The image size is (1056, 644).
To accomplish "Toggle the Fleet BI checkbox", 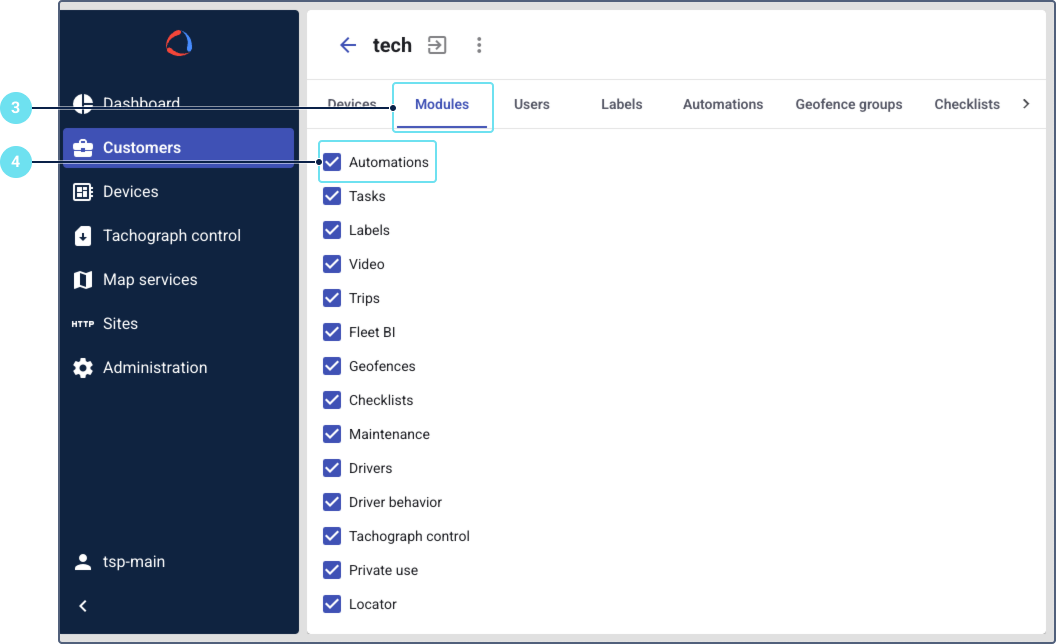I will pyautogui.click(x=332, y=332).
